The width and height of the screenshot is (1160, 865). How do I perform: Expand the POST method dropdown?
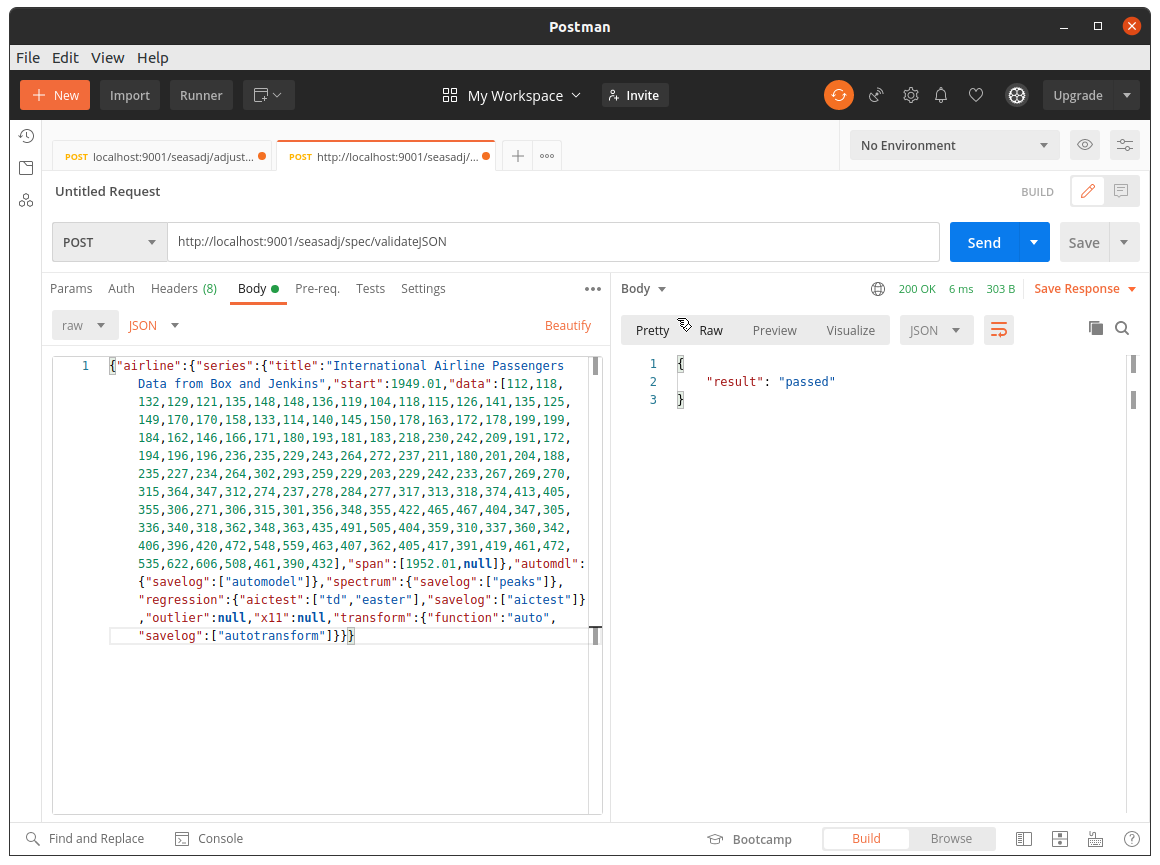coord(109,242)
